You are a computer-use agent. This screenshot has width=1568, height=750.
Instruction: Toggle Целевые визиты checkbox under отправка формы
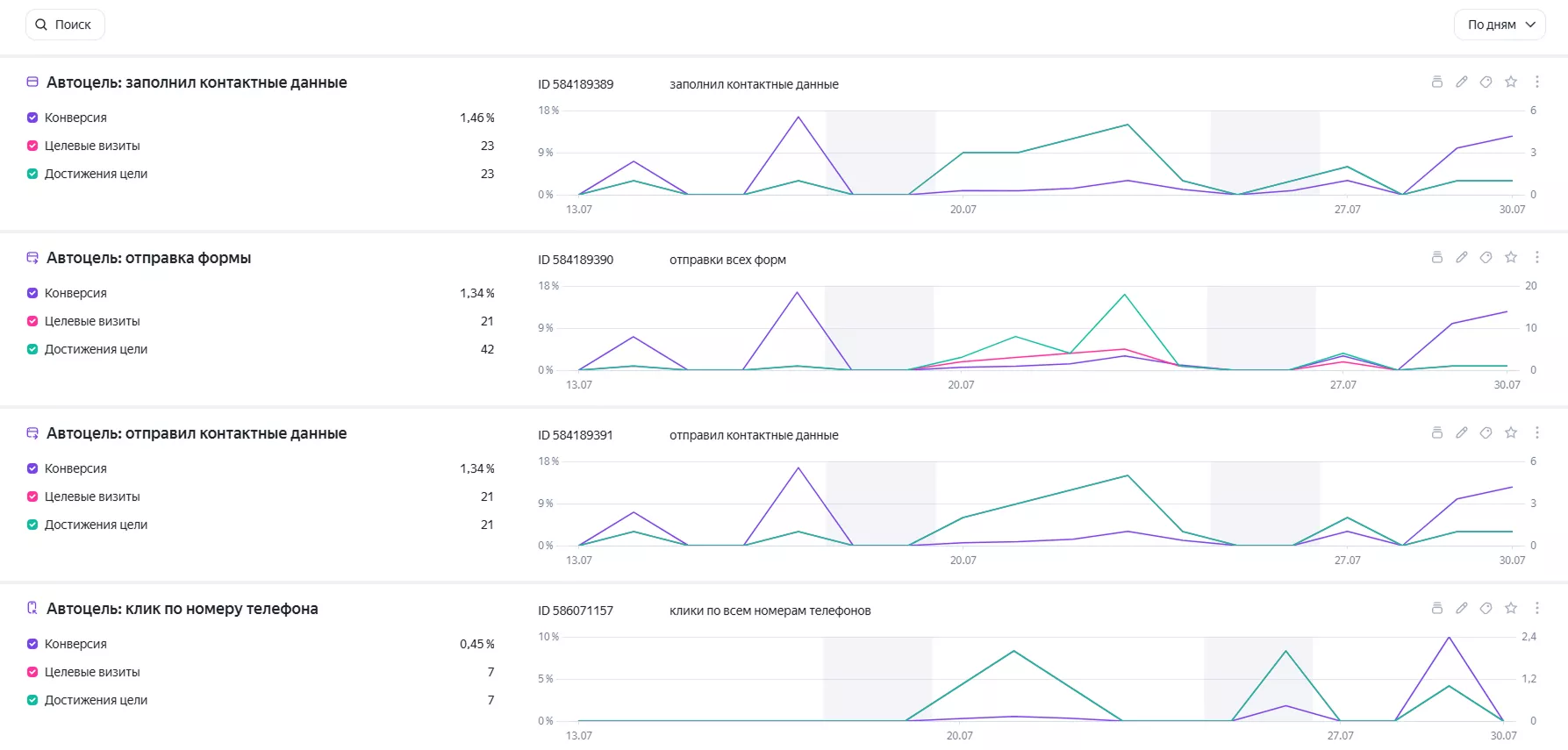(32, 321)
